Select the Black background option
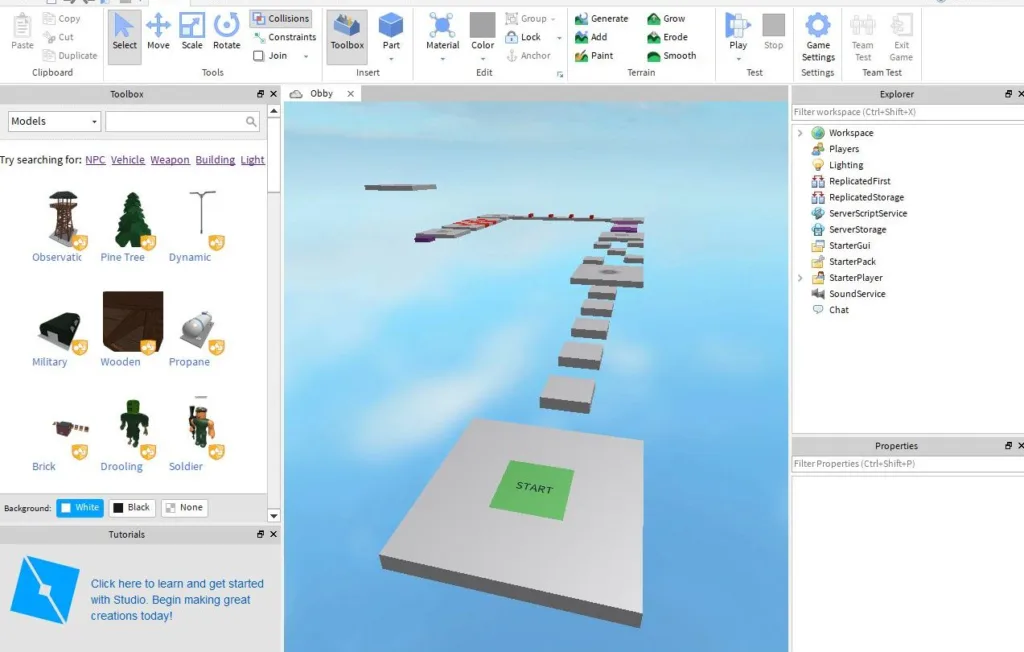This screenshot has height=652, width=1024. (x=132, y=507)
